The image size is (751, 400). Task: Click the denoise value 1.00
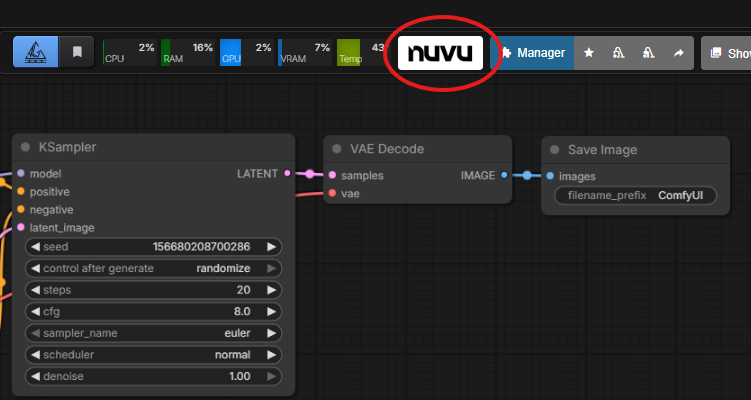tap(239, 376)
